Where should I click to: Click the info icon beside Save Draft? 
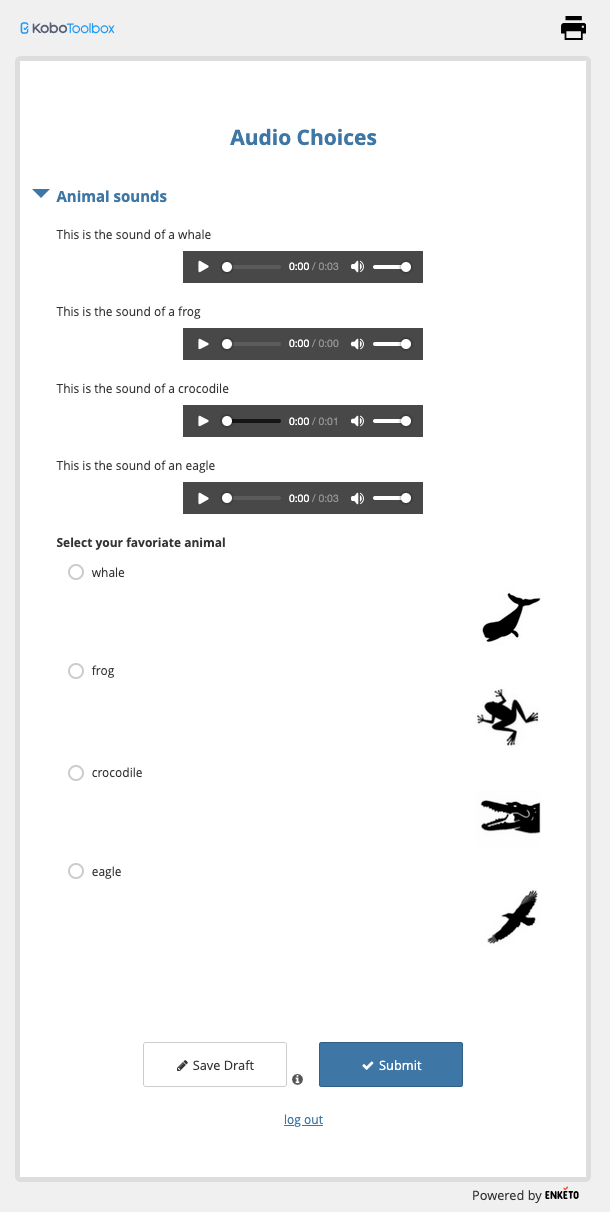pyautogui.click(x=297, y=1080)
